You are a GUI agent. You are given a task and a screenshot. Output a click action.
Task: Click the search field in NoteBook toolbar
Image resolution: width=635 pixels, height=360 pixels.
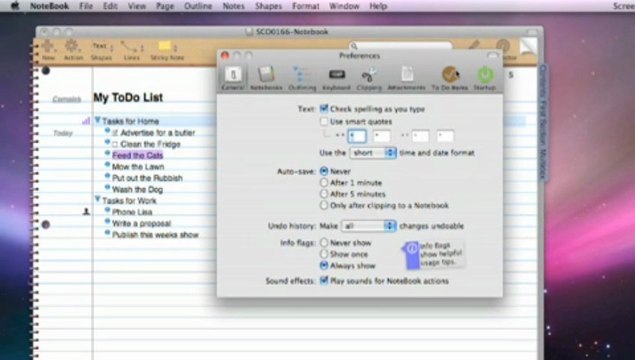click(x=401, y=46)
